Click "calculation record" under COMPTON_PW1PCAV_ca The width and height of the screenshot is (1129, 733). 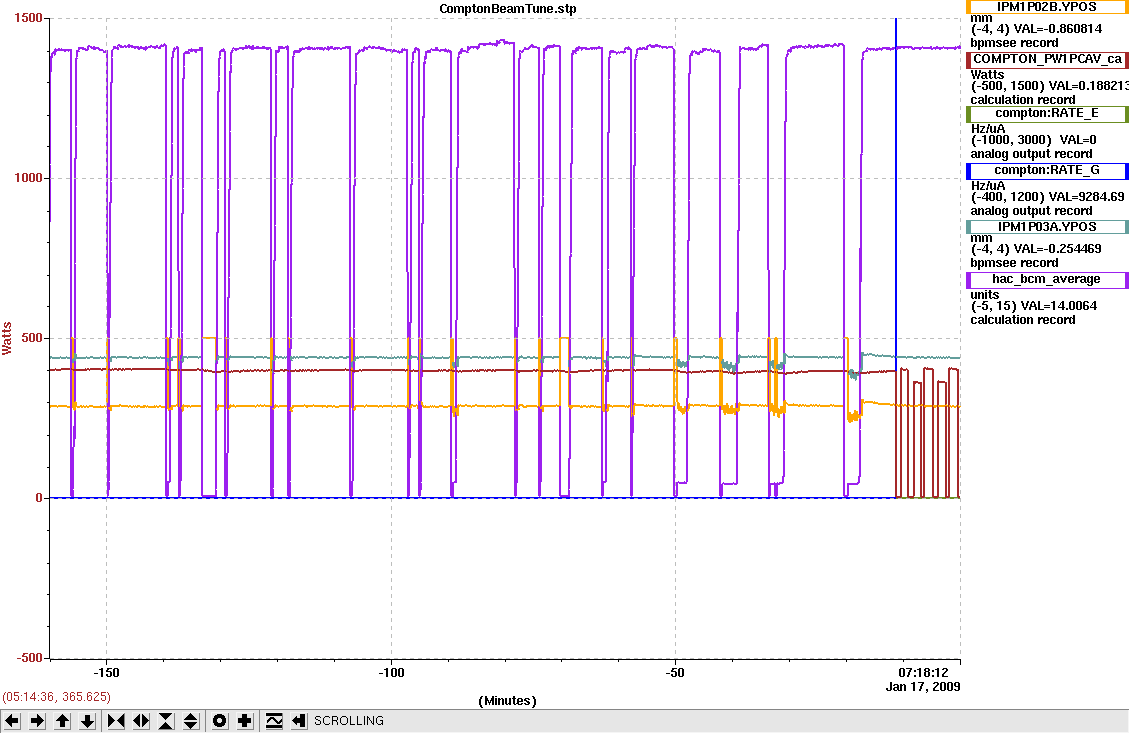point(1023,100)
